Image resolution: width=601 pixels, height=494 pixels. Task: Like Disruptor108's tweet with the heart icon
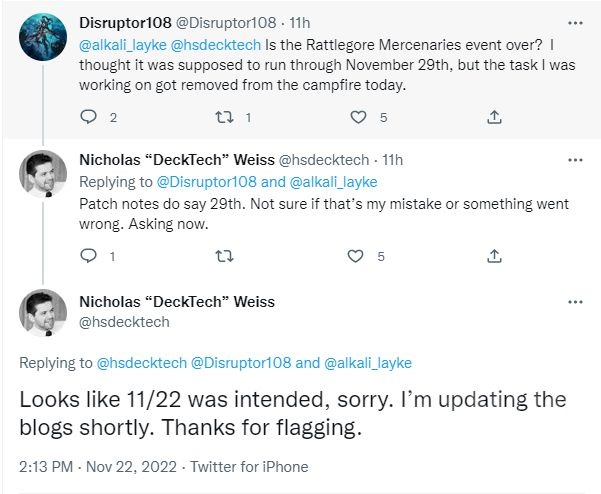(x=358, y=117)
